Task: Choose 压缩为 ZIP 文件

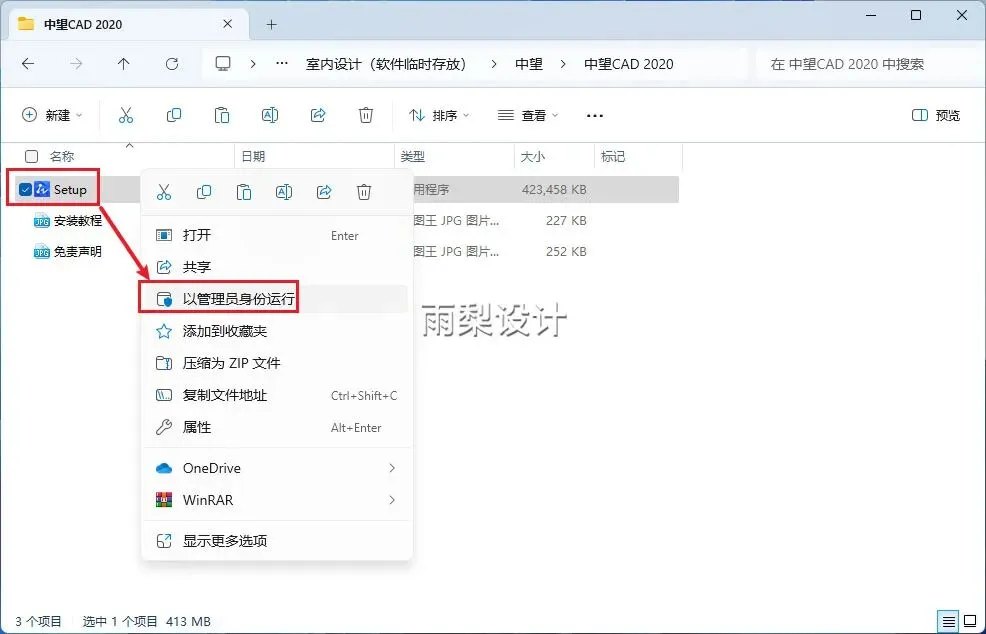Action: (x=277, y=363)
